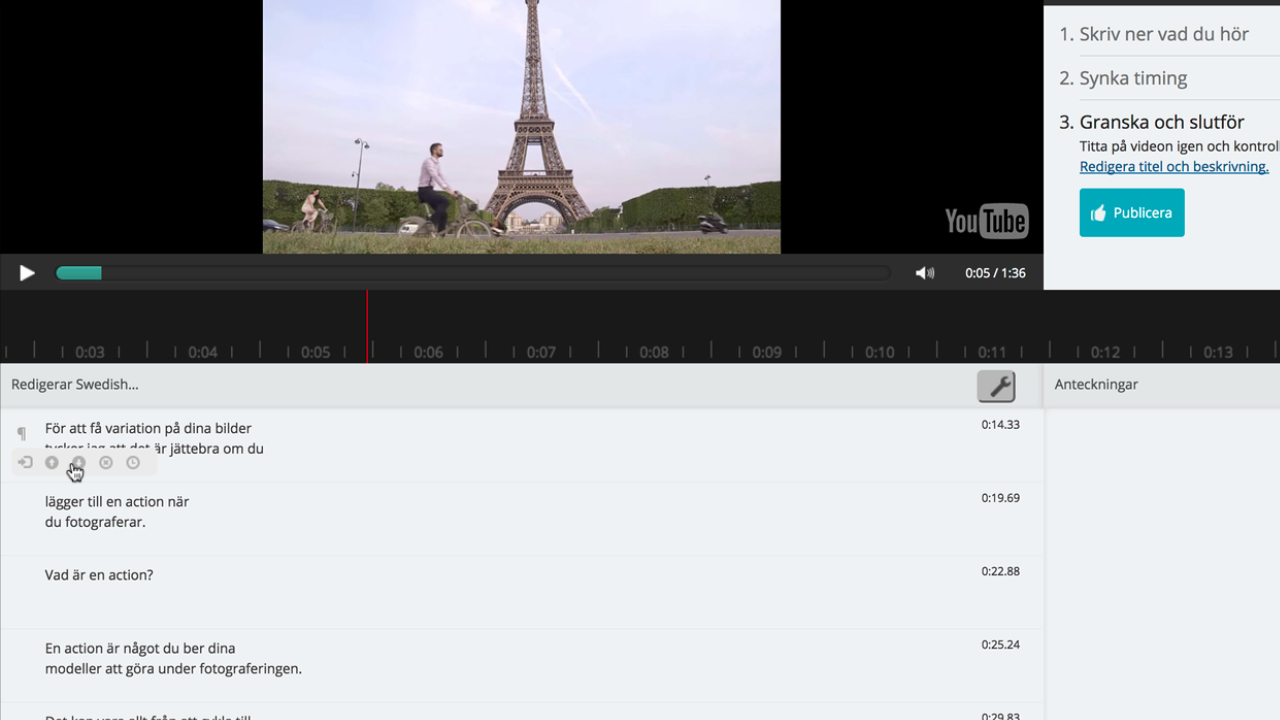The image size is (1280, 720).
Task: Select the subtitle 'Vad är en action?'
Action: click(x=99, y=575)
